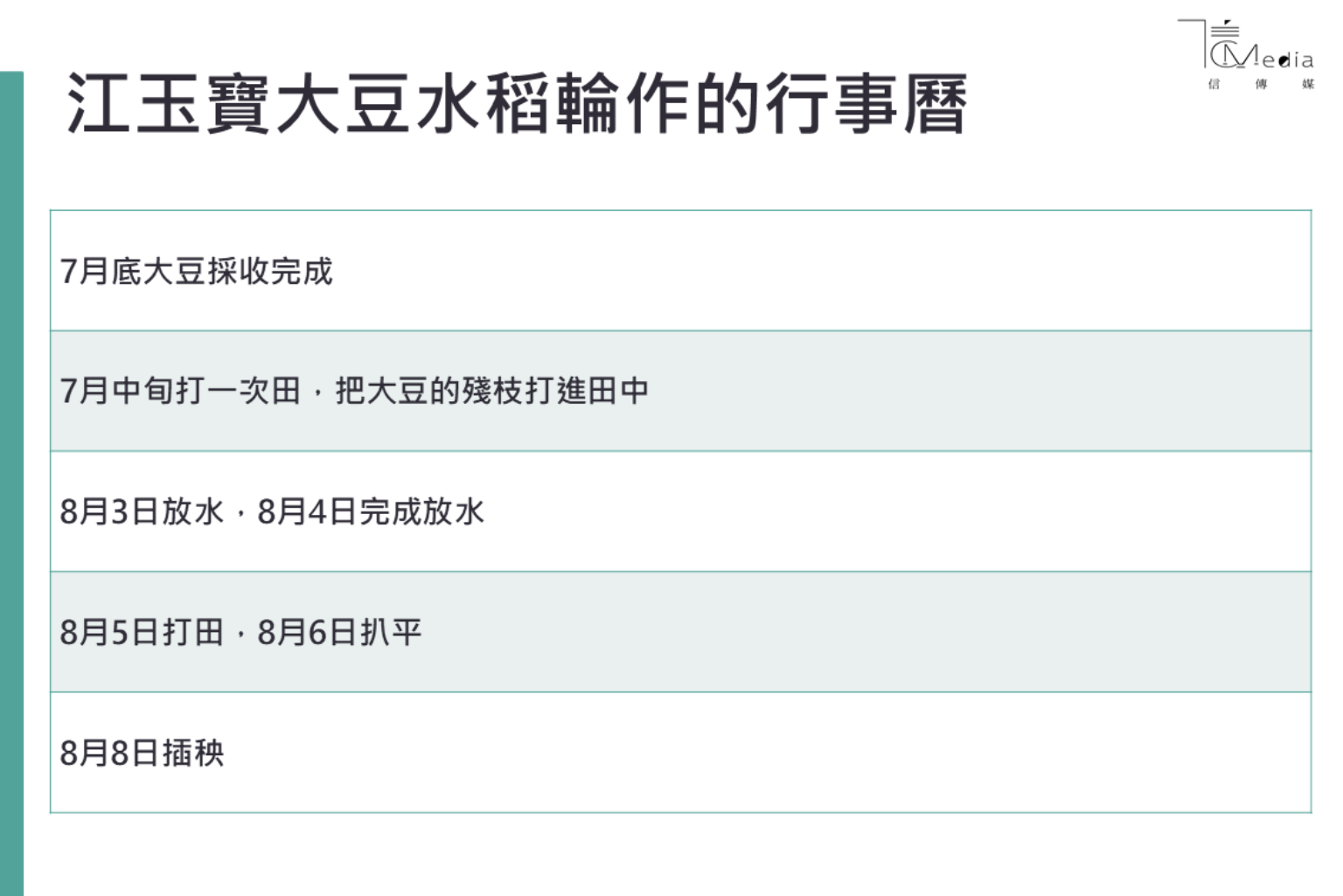This screenshot has width=1343, height=896.
Task: Click the text '8月5日打田'
Action: 142,632
